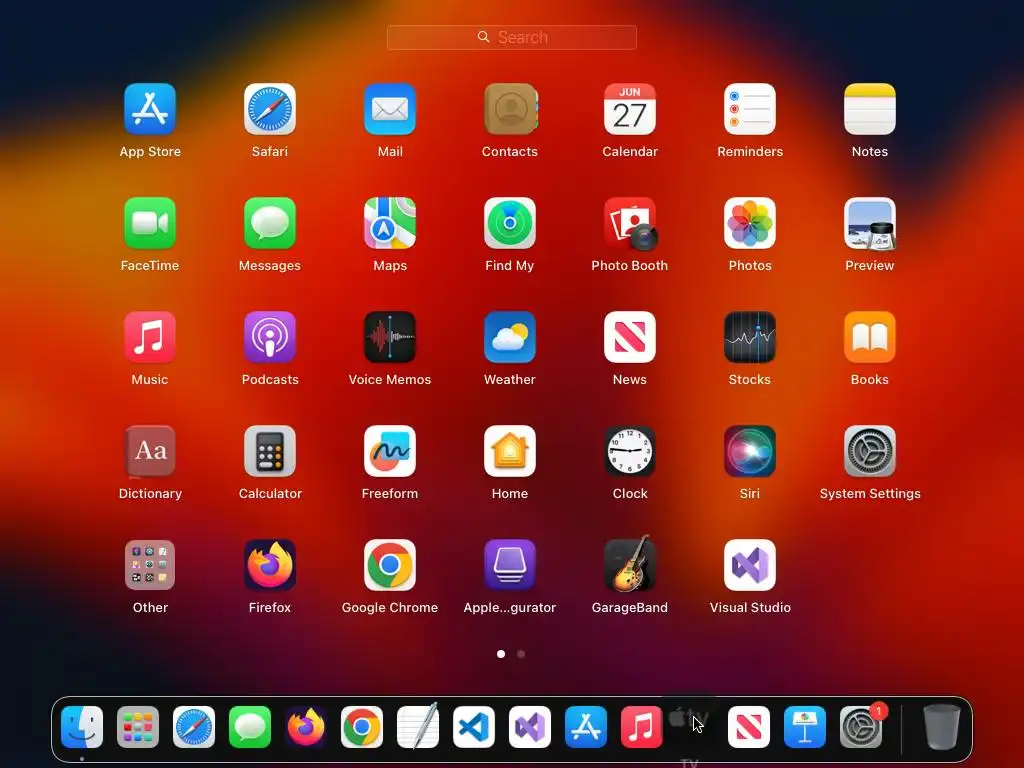Launch Safari from the Launchpad grid

coord(270,109)
